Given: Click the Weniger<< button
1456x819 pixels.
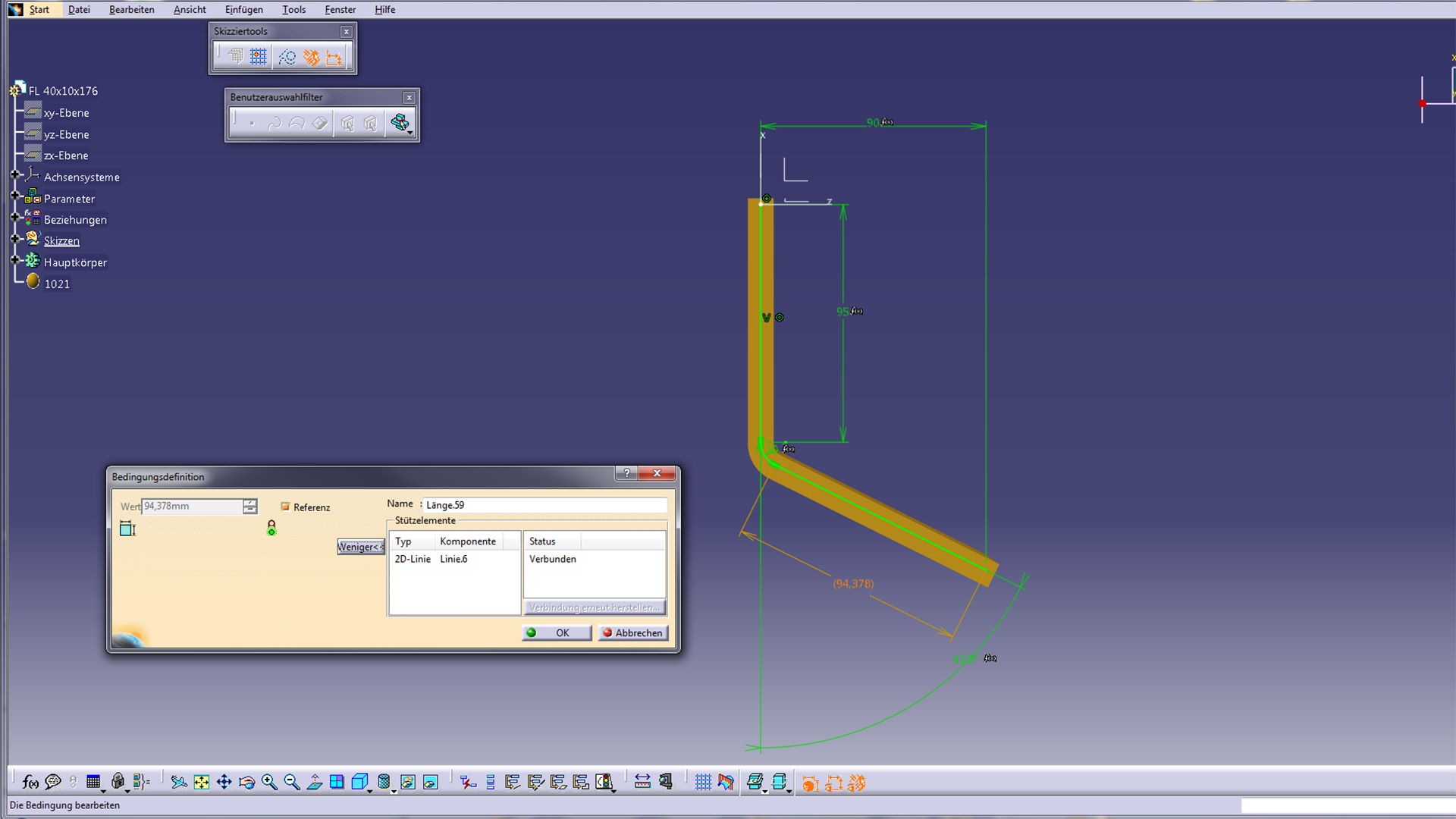Looking at the screenshot, I should point(361,547).
